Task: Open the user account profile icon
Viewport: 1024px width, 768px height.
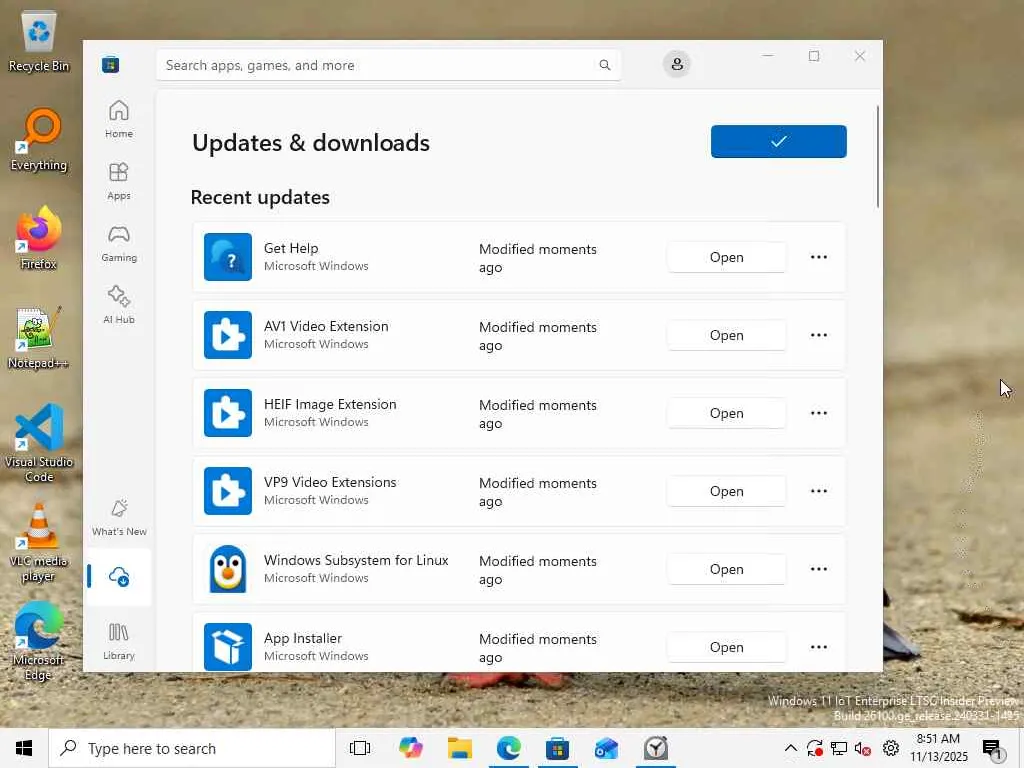Action: 677,64
